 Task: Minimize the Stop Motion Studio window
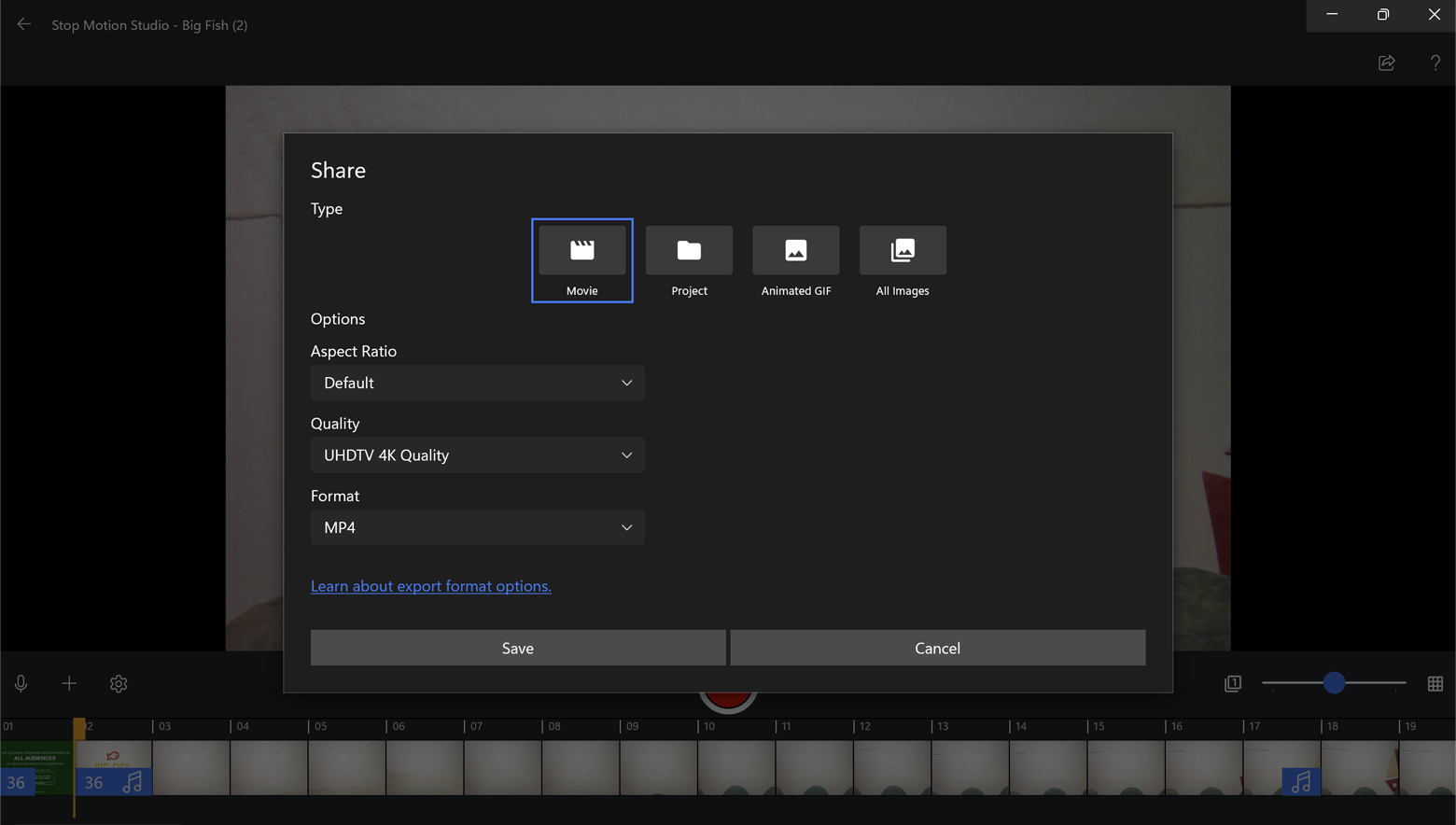click(1332, 15)
